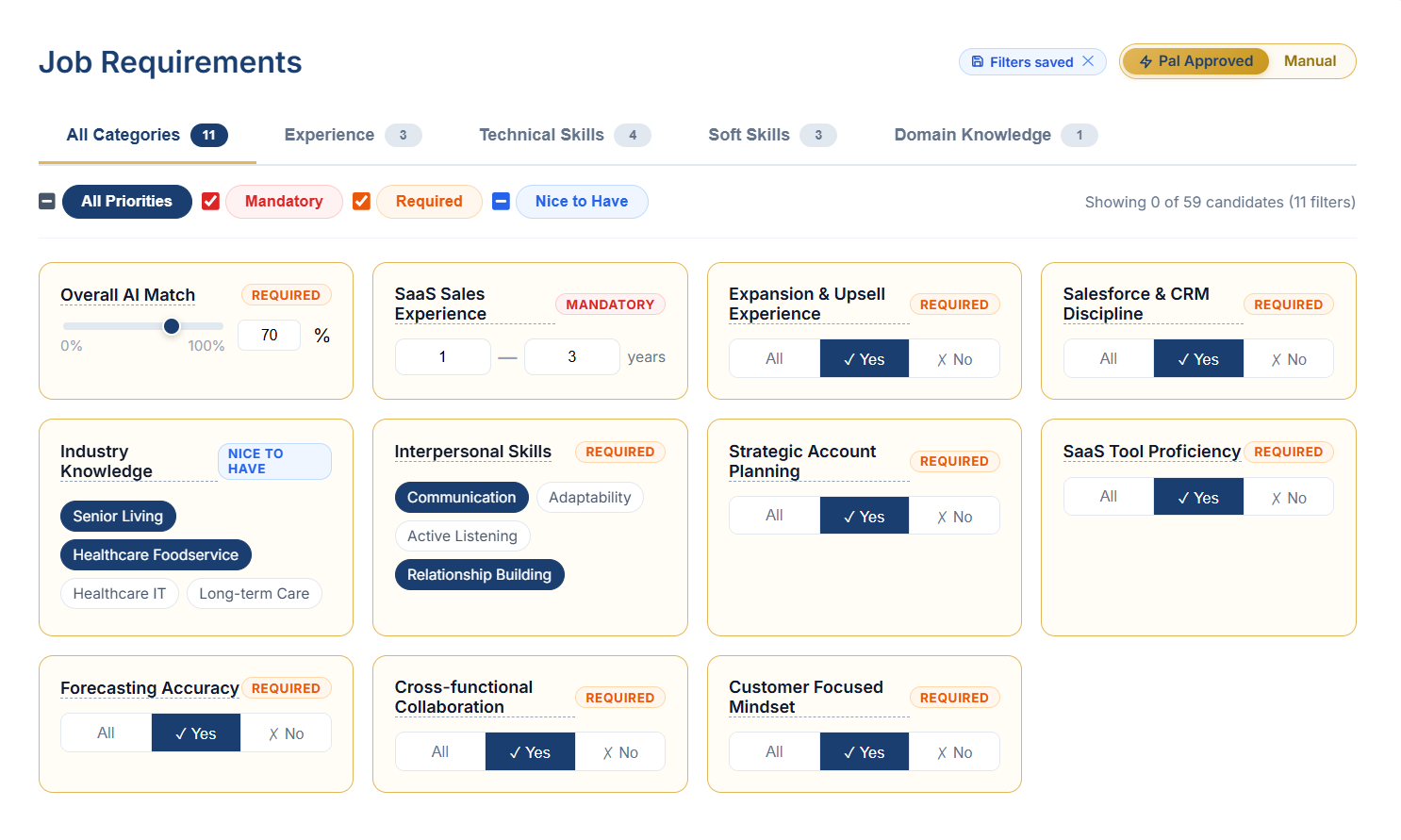The height and width of the screenshot is (840, 1401).
Task: Select All for Strategic Account Planning
Action: pos(775,516)
